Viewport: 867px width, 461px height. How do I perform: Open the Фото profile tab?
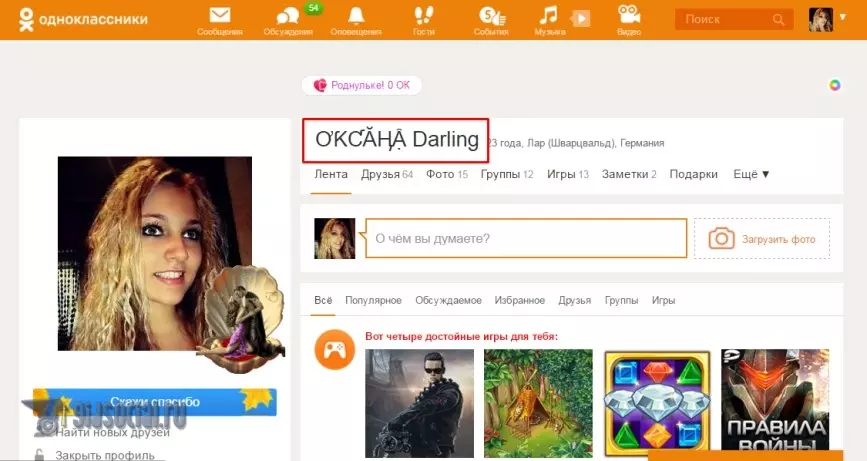(446, 174)
